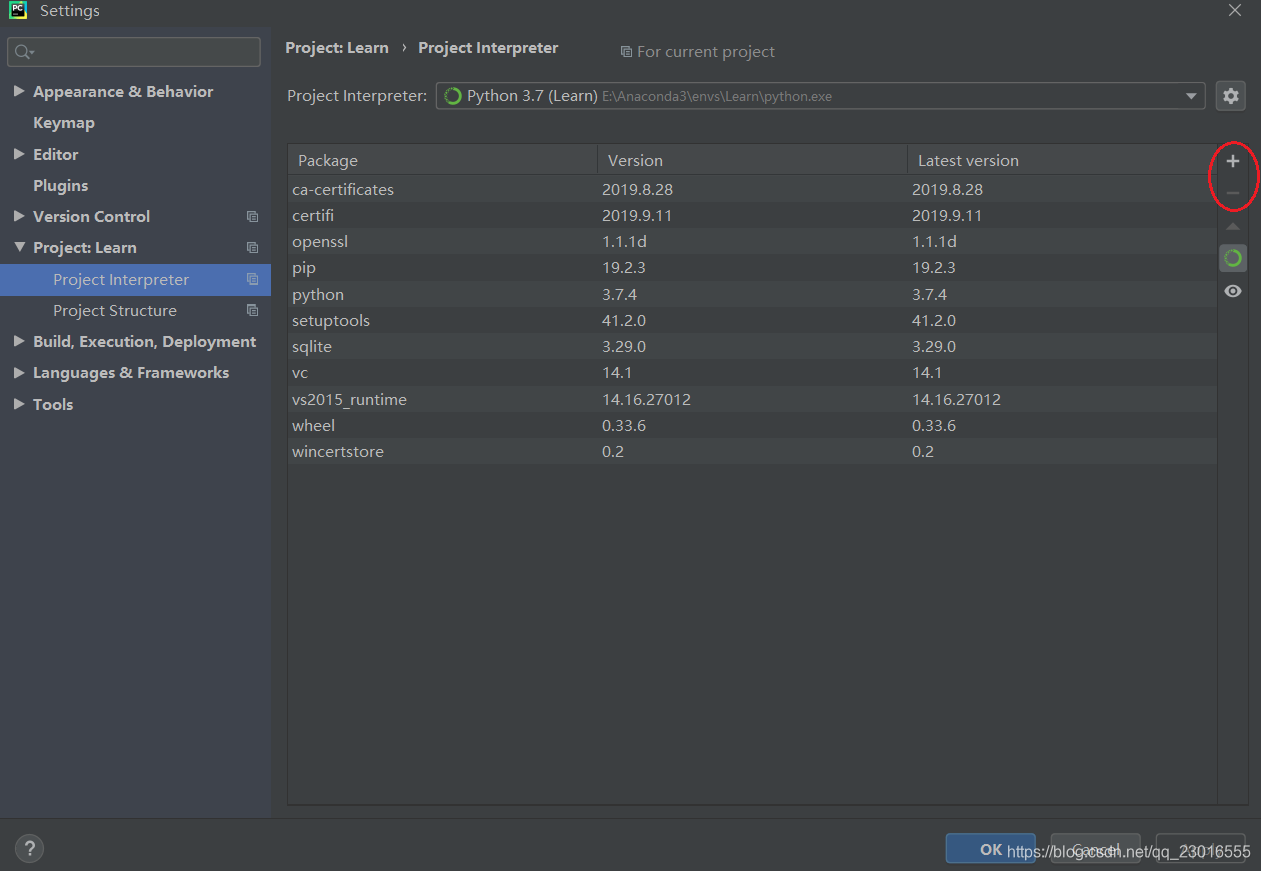Expand the Editor section

coord(19,154)
